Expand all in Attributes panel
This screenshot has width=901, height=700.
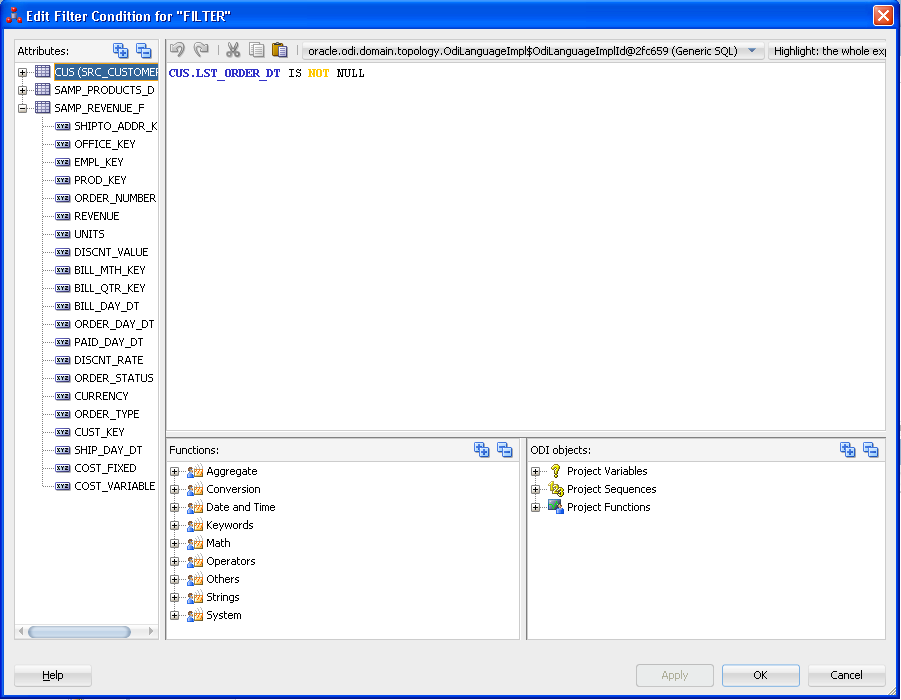(121, 51)
